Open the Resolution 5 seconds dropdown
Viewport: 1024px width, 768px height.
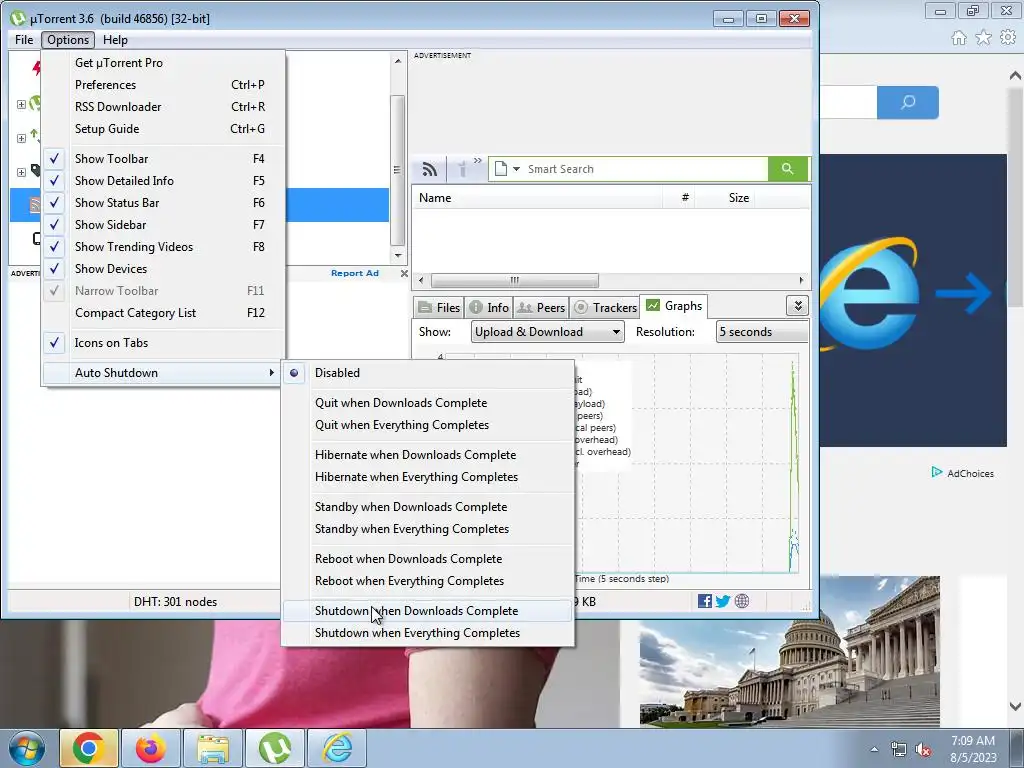[762, 332]
